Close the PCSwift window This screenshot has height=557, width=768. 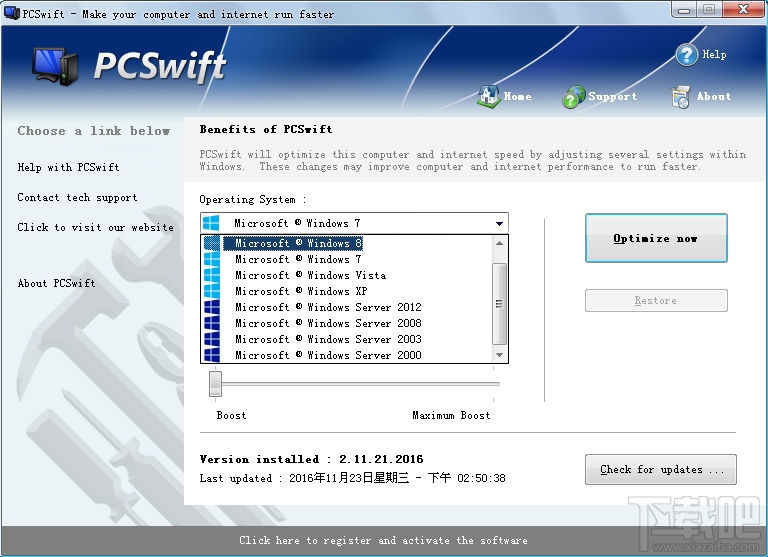pos(743,9)
